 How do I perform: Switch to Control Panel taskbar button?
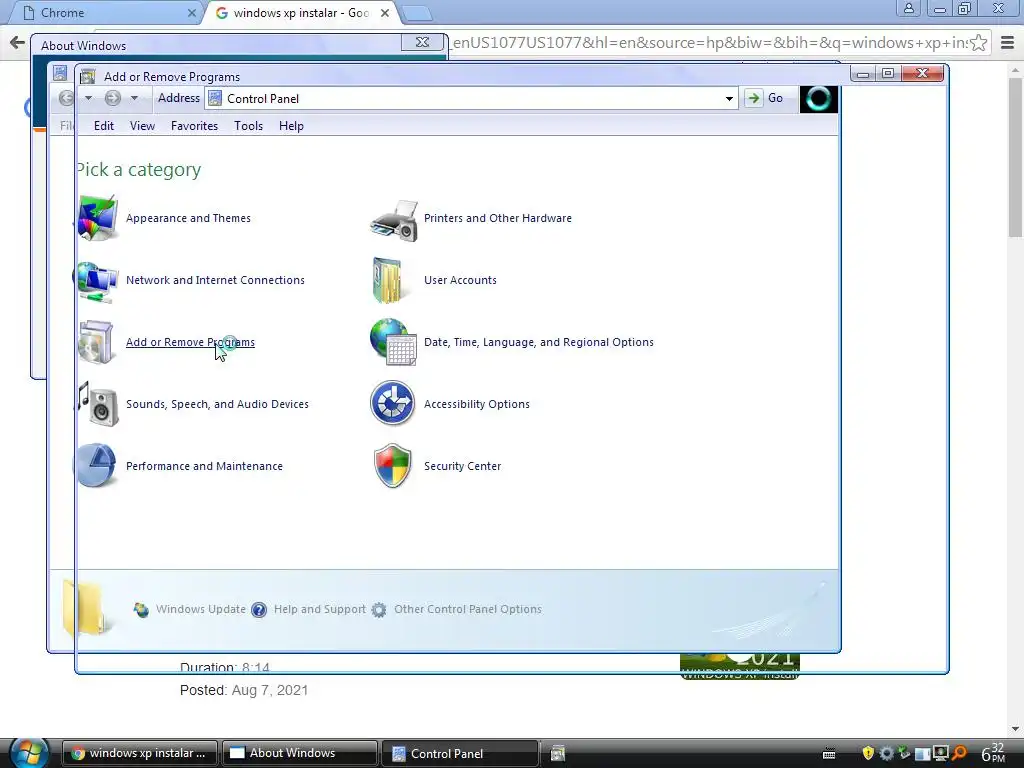(x=459, y=753)
